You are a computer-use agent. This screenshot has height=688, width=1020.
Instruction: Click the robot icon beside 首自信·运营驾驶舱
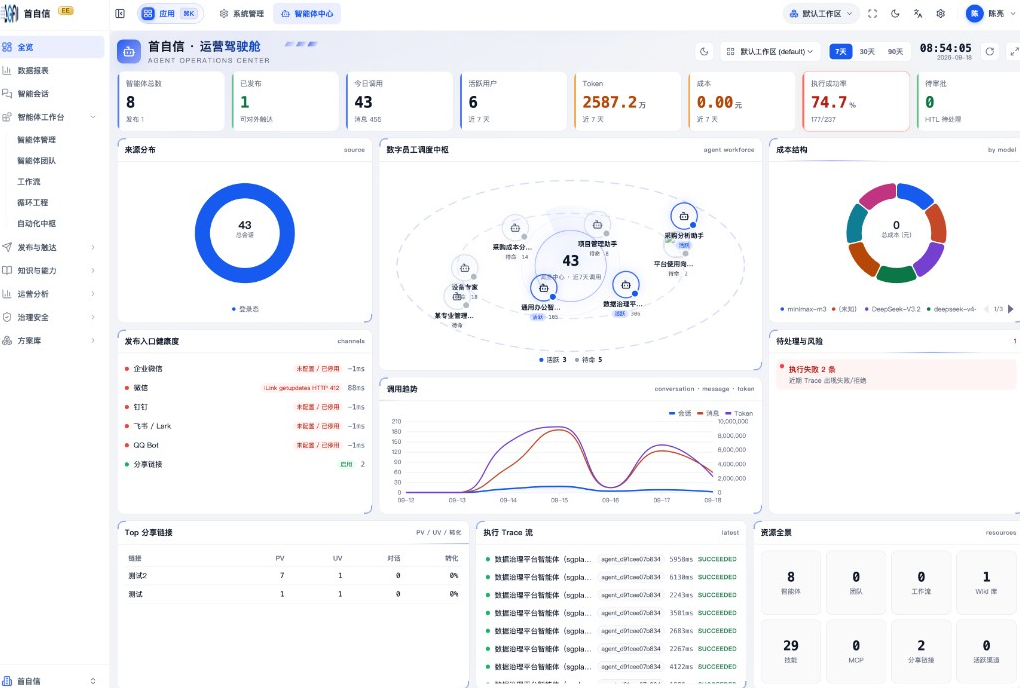(x=129, y=51)
